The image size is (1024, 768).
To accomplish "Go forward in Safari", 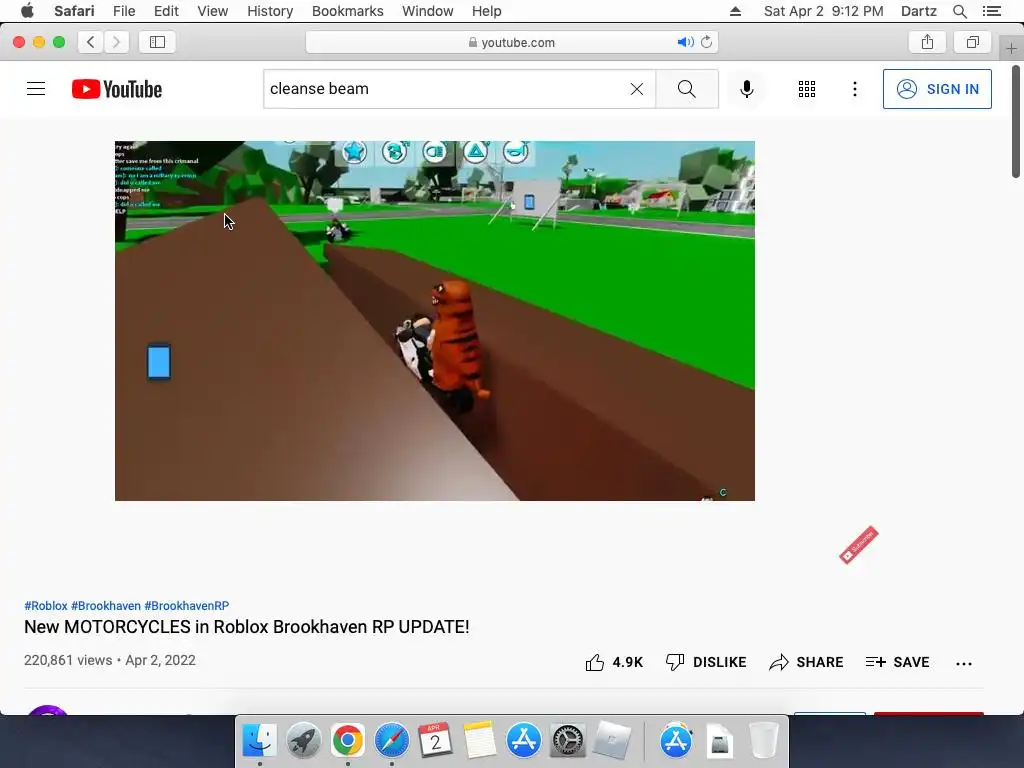I will [116, 42].
